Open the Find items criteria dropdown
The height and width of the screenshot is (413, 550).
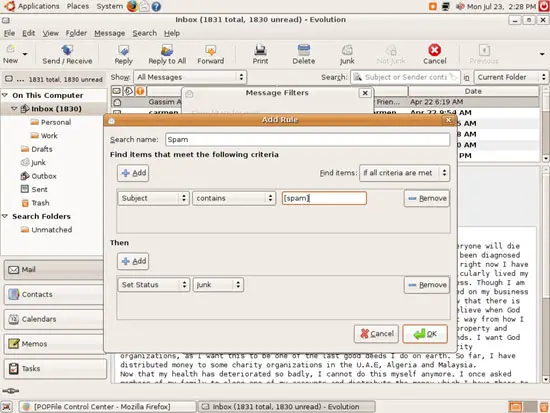404,173
